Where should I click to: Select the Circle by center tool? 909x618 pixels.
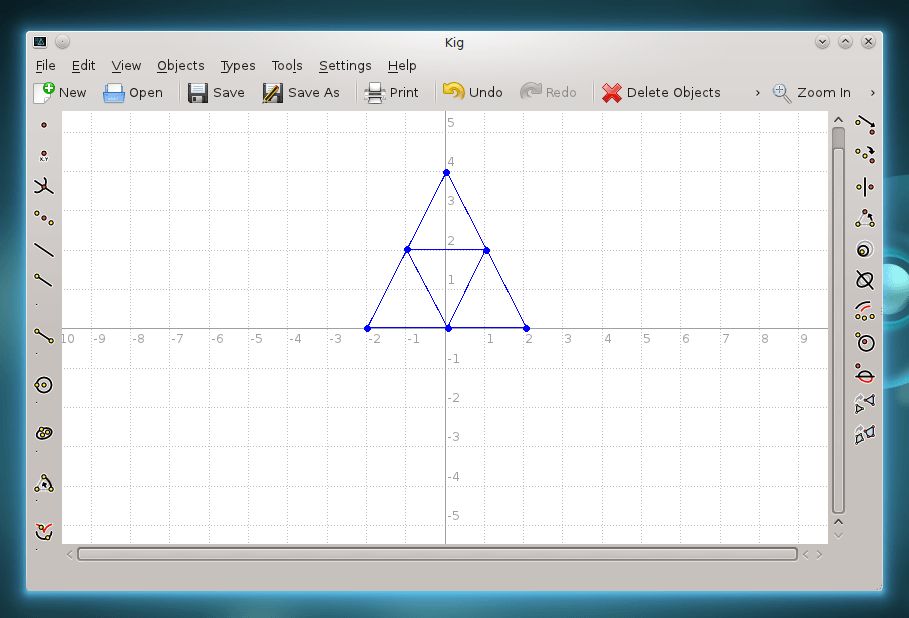[43, 385]
